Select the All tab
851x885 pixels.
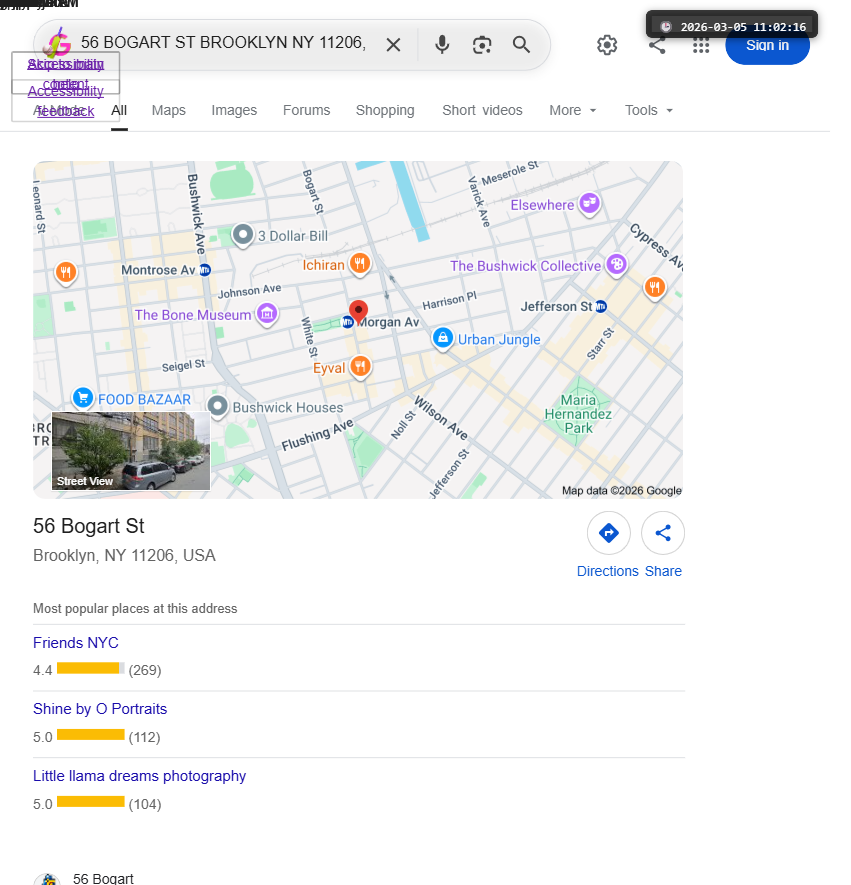[x=119, y=111]
